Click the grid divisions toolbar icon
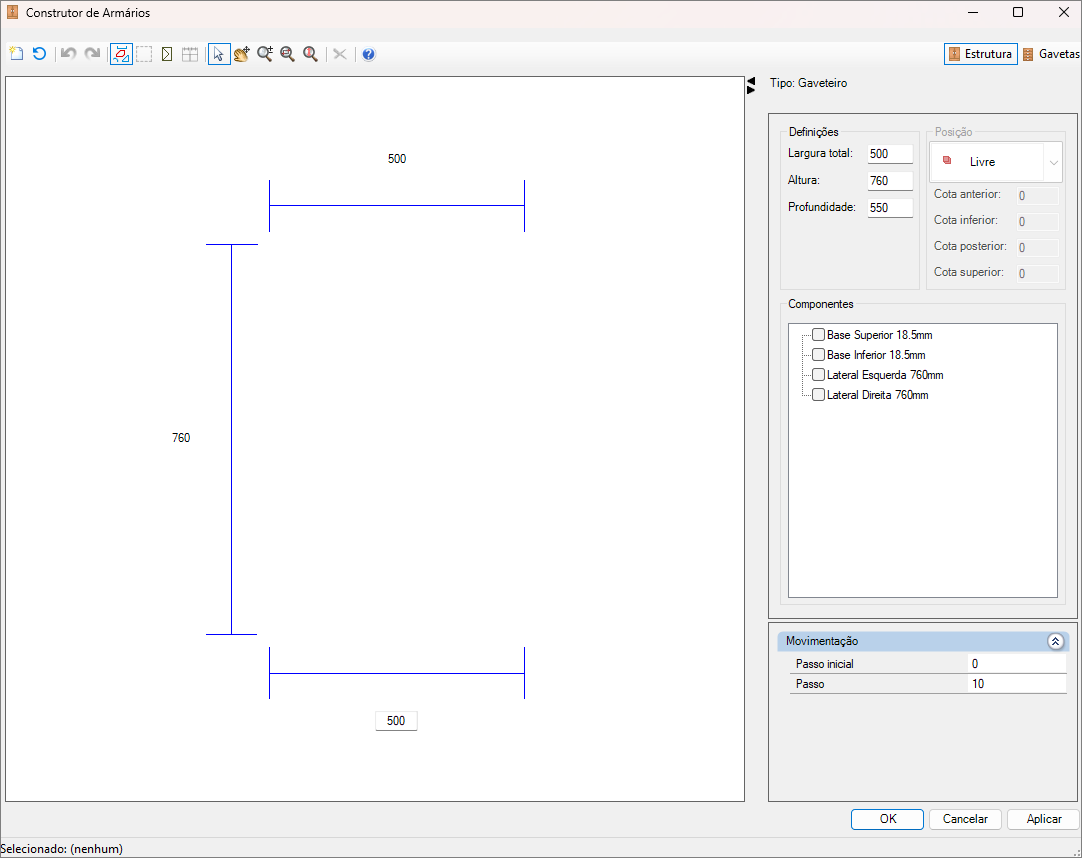Screen dimensions: 1082x858 pos(190,54)
